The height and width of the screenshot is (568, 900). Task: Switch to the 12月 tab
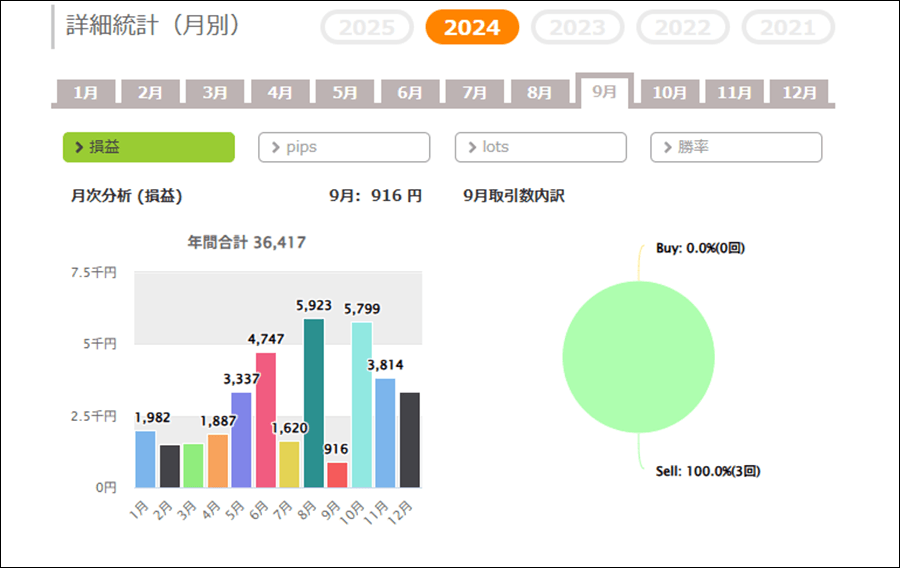(x=799, y=93)
